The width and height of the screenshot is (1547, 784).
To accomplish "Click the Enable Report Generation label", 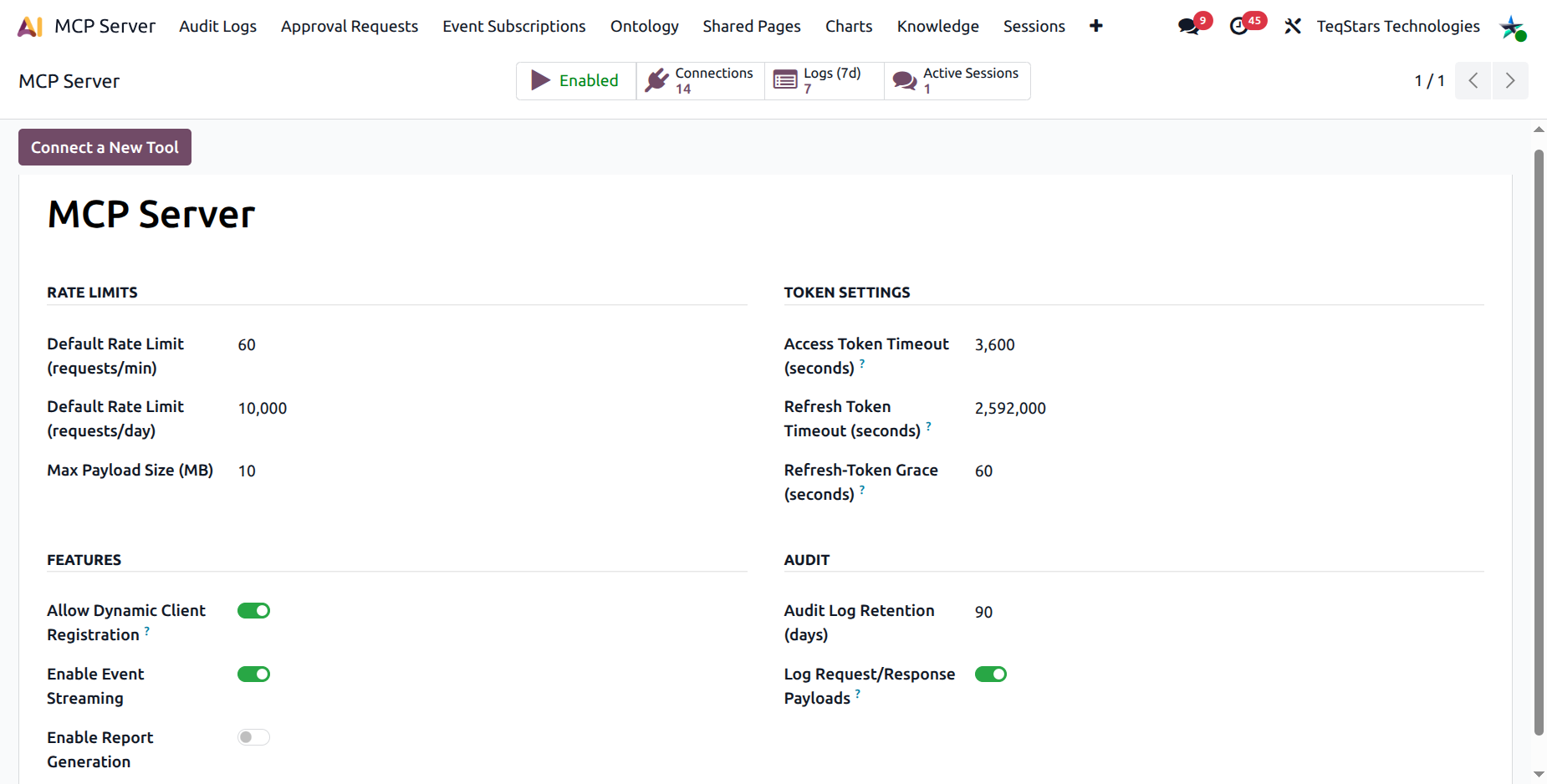I will click(100, 750).
